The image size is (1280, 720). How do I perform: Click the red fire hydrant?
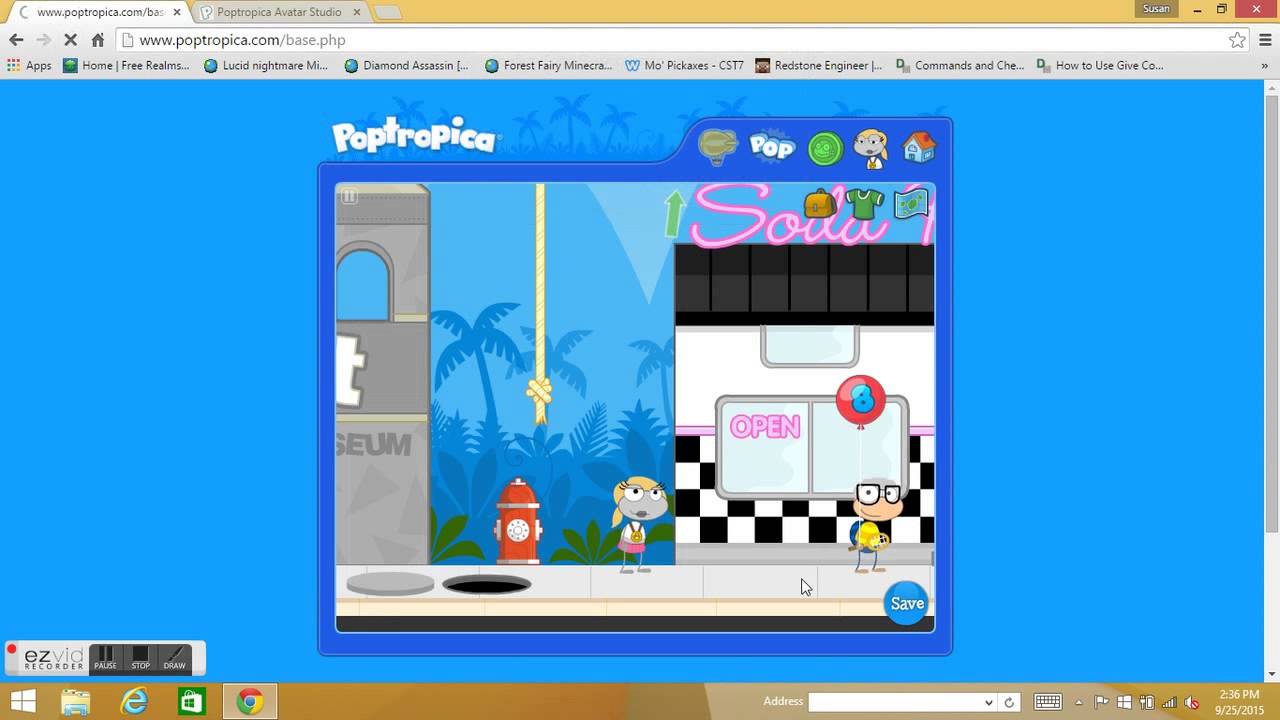point(518,521)
